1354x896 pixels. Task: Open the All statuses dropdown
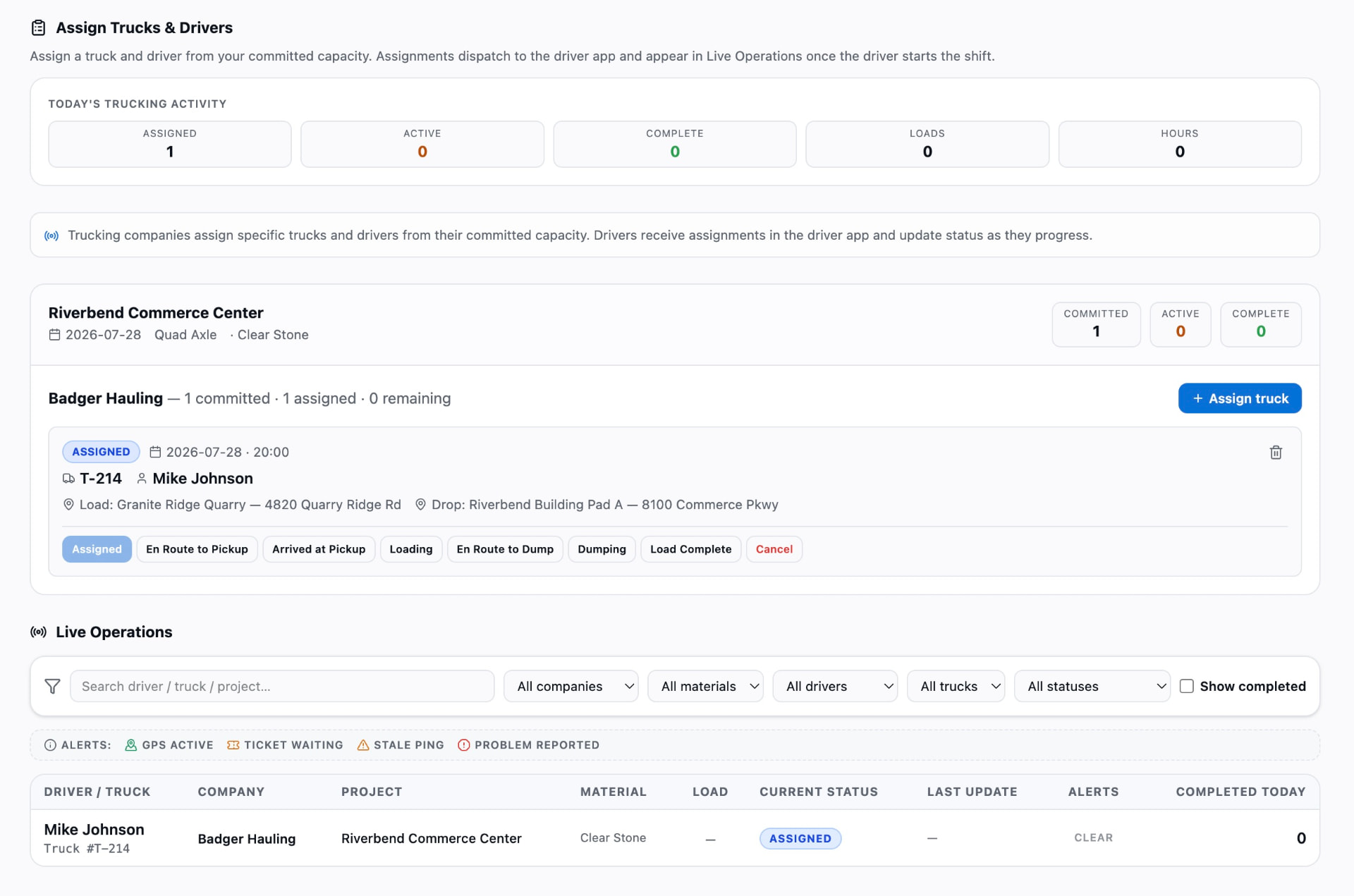pyautogui.click(x=1092, y=687)
